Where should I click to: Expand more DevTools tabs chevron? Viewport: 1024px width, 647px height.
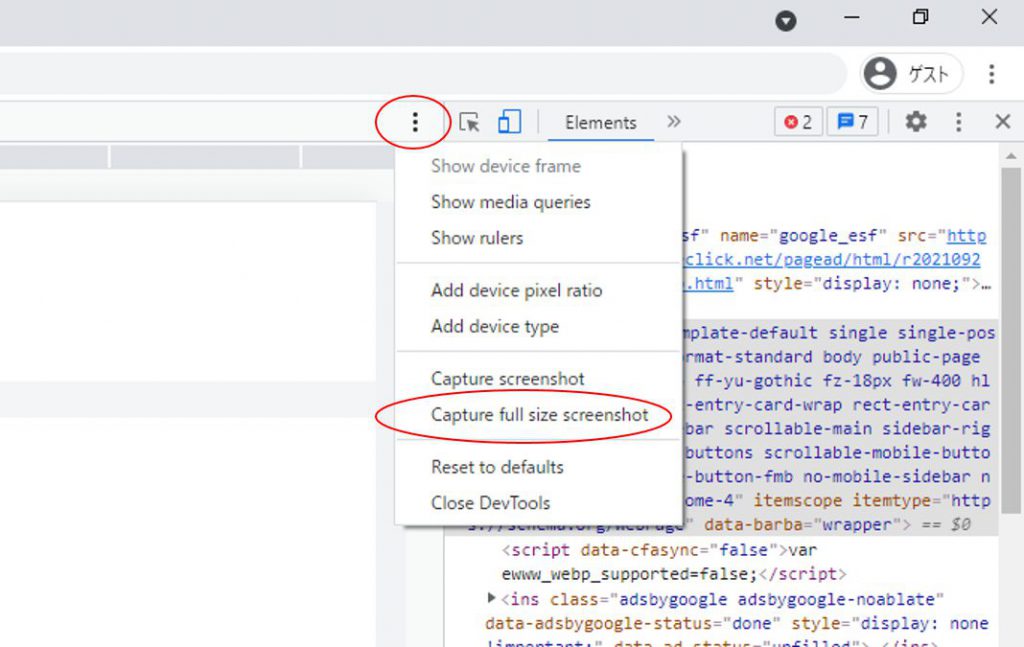pos(674,122)
